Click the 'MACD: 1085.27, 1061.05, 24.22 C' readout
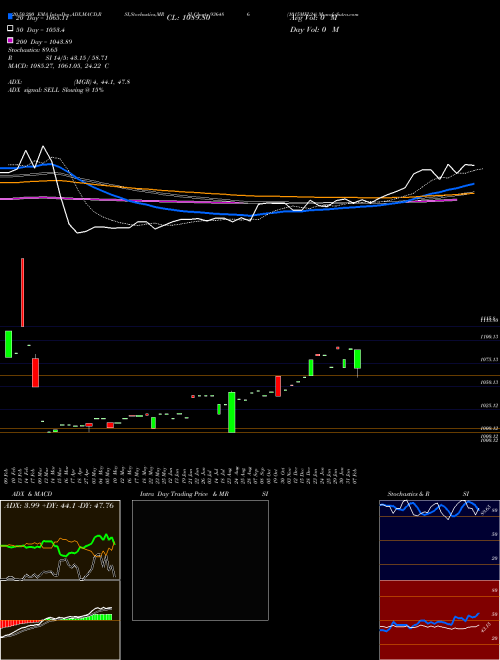This screenshot has height=660, width=500. pyautogui.click(x=59, y=66)
